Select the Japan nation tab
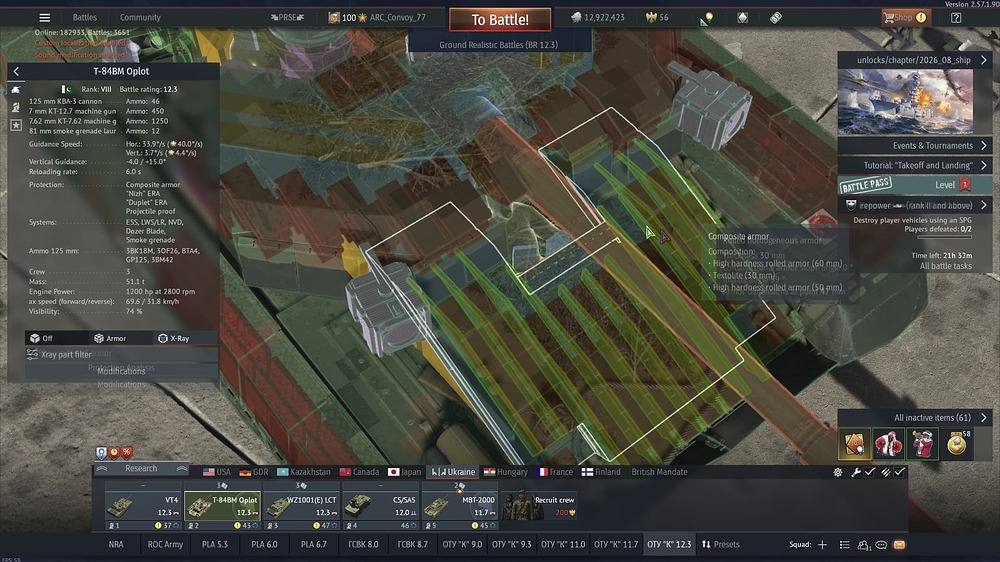 [404, 472]
